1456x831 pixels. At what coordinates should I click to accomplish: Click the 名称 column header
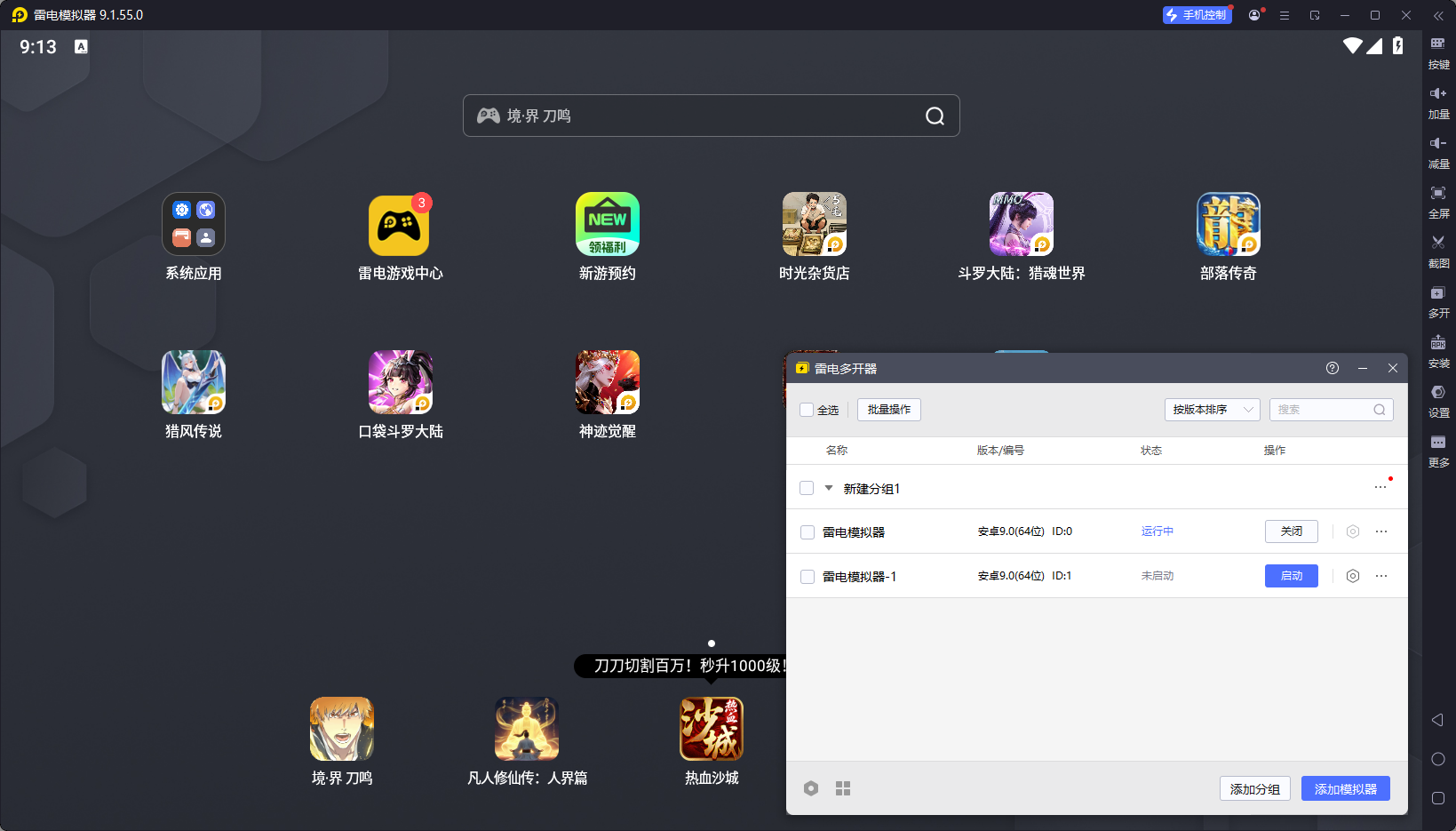coord(837,451)
